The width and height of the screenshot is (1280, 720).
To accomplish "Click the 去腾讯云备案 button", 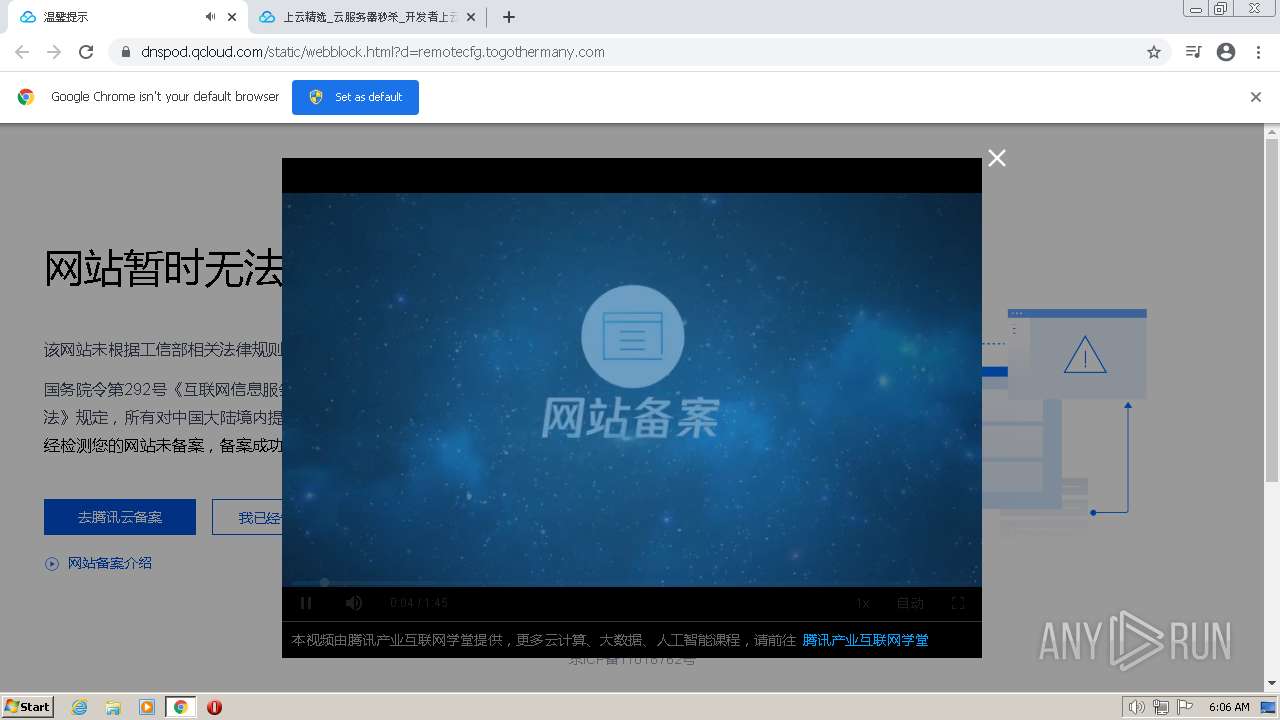I will pyautogui.click(x=120, y=517).
